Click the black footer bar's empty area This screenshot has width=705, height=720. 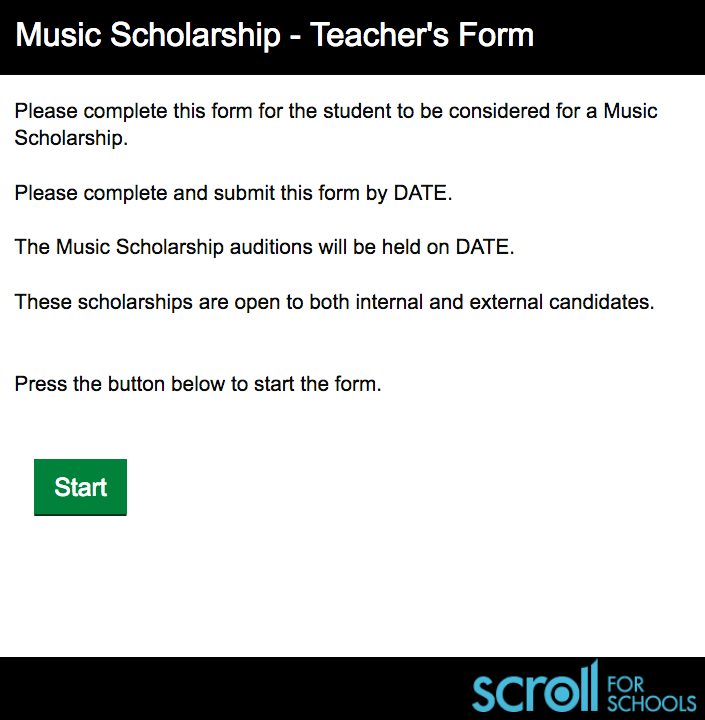point(230,688)
